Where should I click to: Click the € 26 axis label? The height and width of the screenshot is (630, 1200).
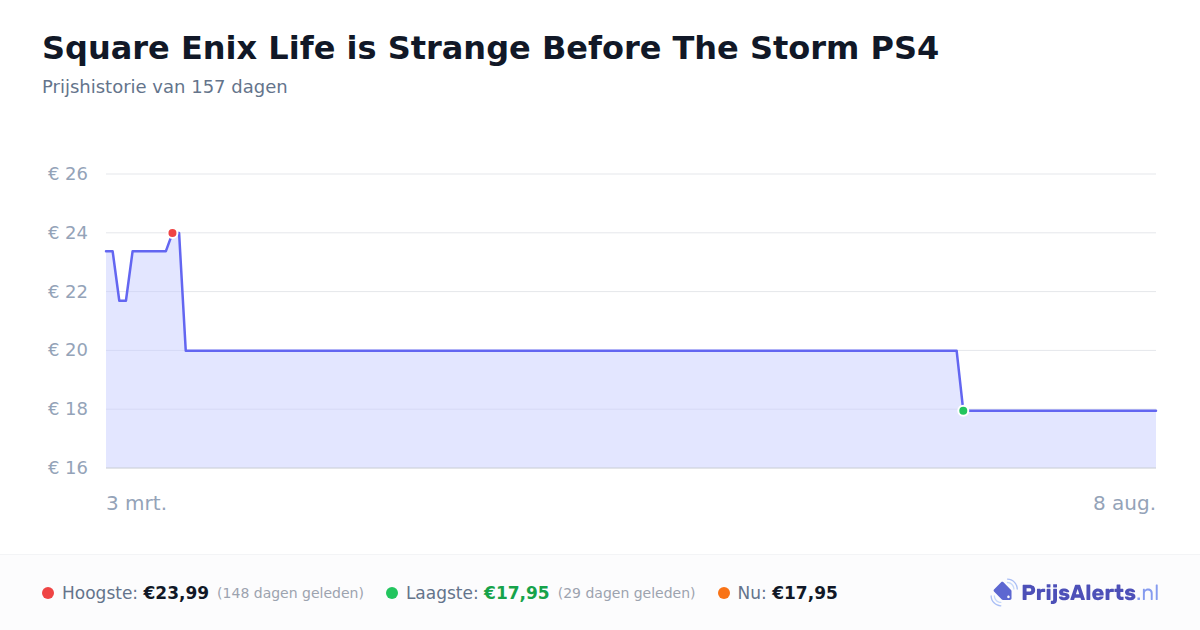click(x=68, y=174)
